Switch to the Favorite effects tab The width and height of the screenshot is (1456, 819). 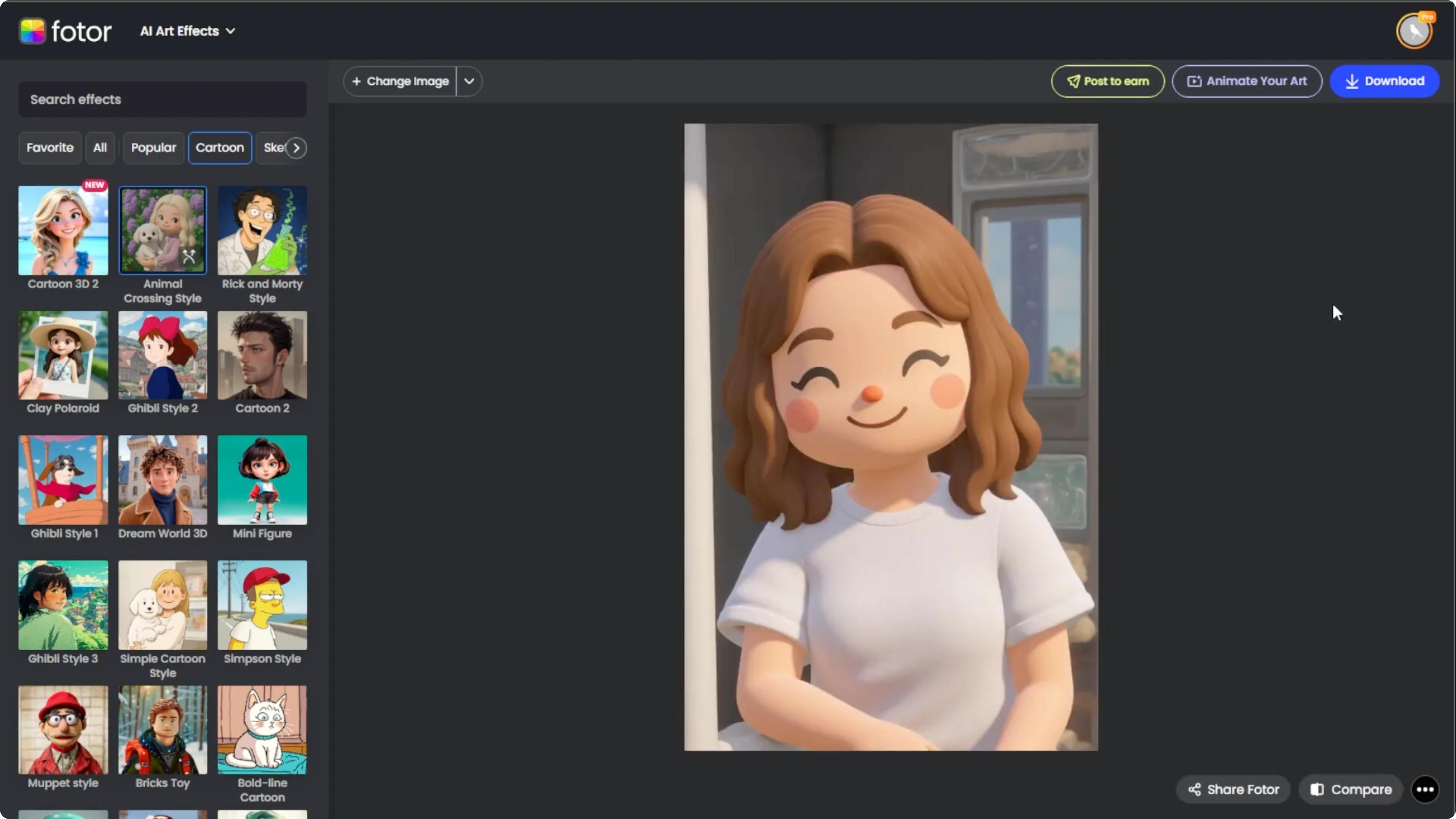coord(50,148)
